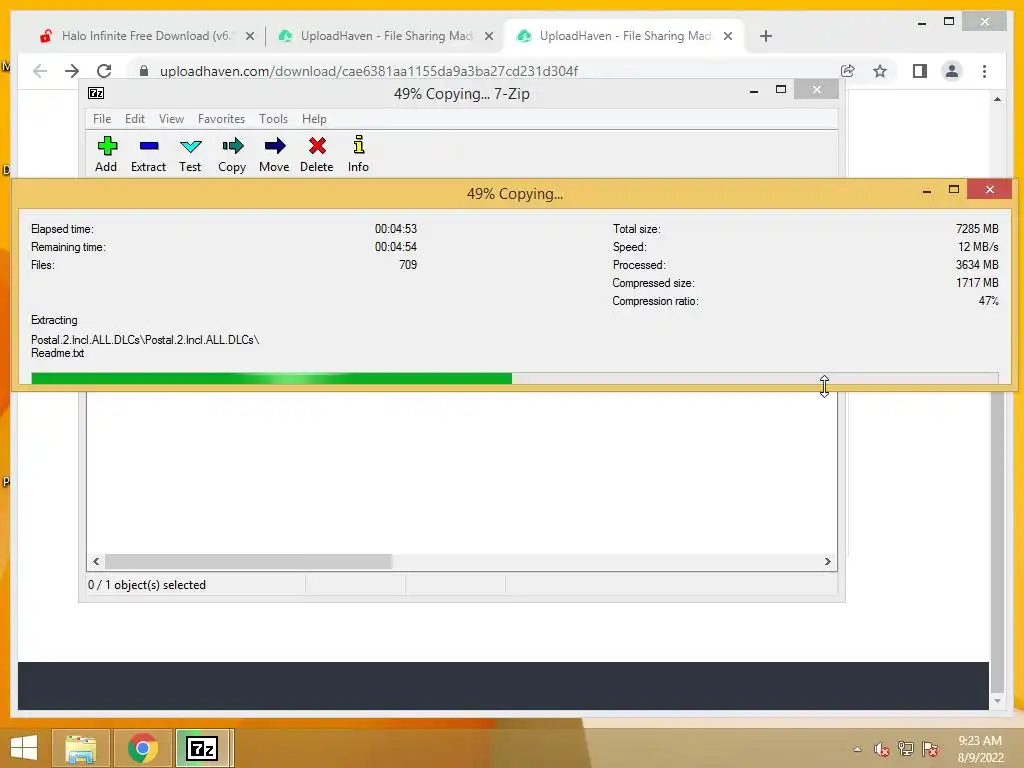Viewport: 1024px width, 768px height.
Task: Close the active UploadHaven tab
Action: point(728,36)
